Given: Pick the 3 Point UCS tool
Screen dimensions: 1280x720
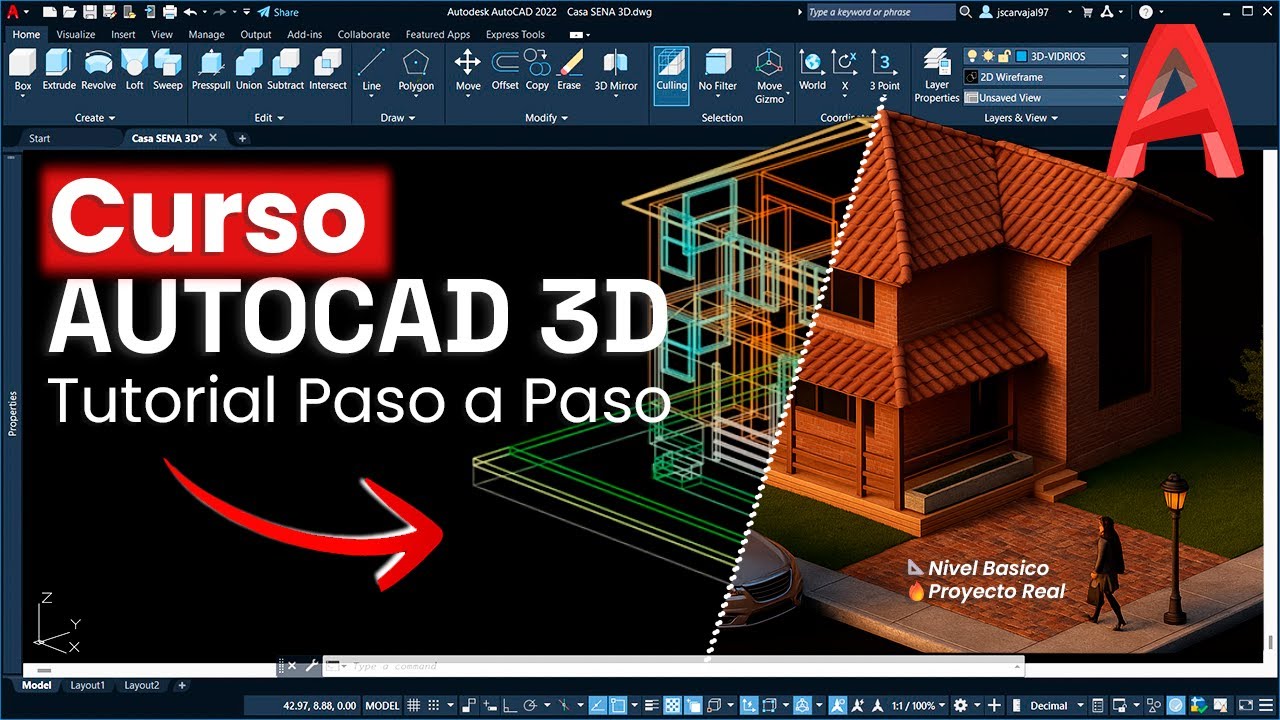Looking at the screenshot, I should [x=884, y=70].
